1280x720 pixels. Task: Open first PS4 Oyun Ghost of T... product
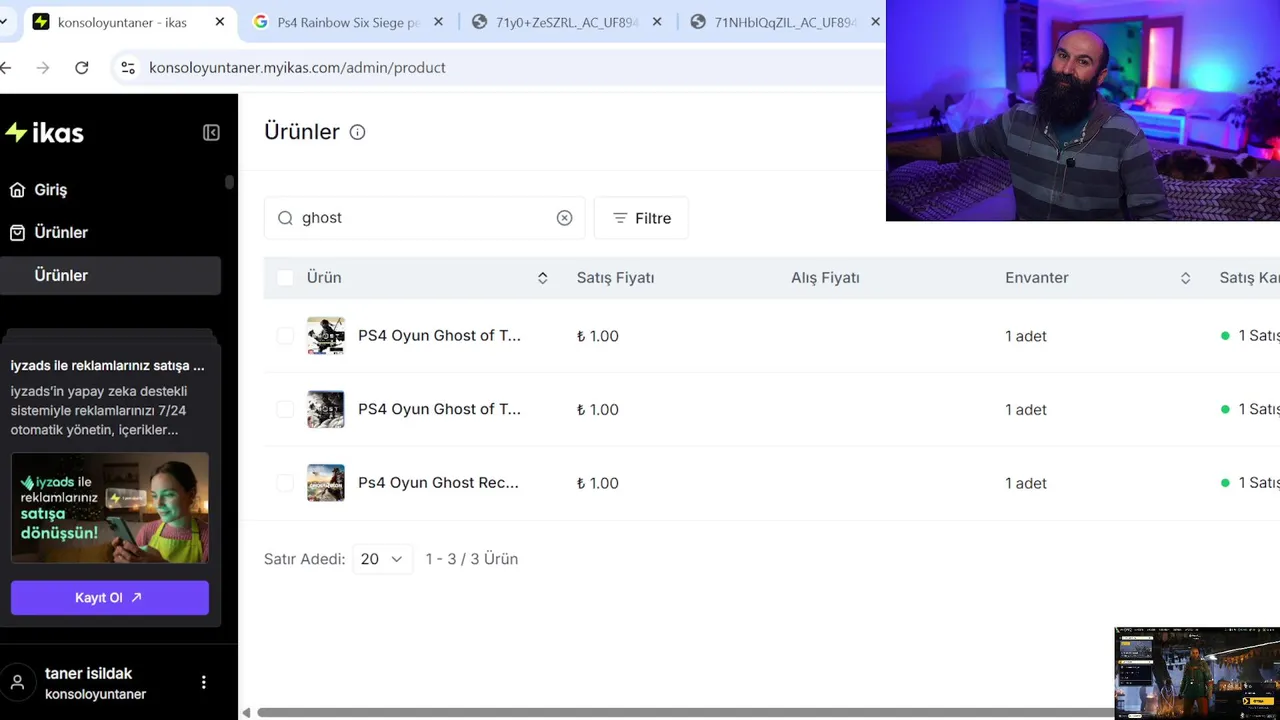(439, 335)
